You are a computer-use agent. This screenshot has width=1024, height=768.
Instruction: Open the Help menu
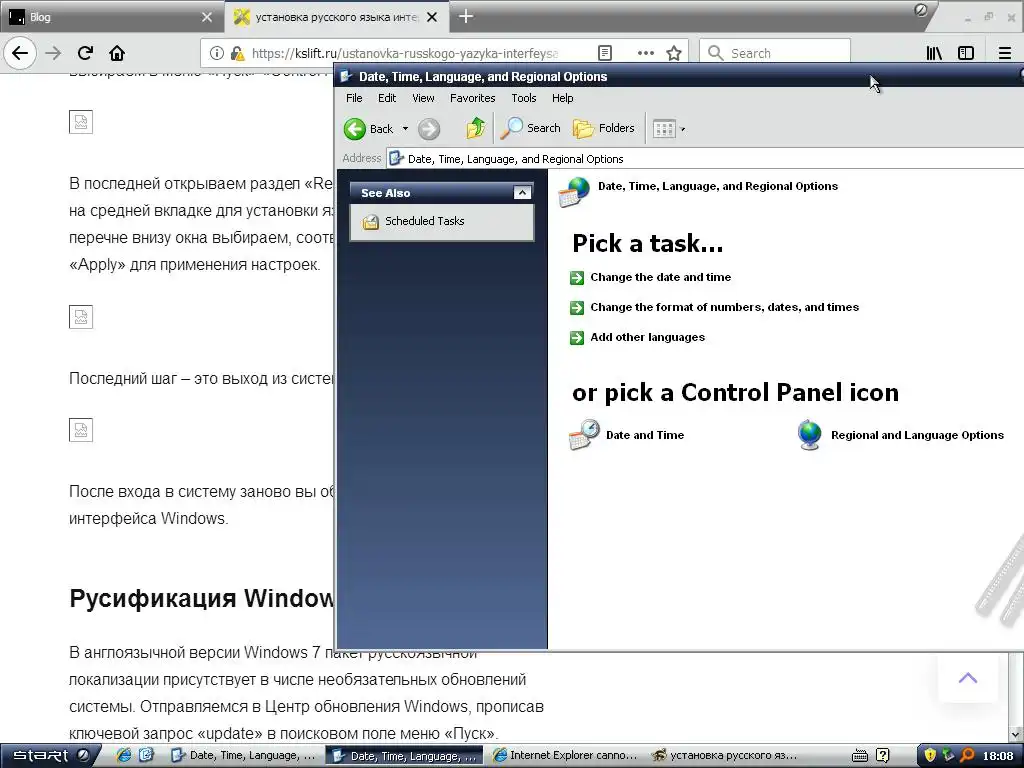pos(562,98)
